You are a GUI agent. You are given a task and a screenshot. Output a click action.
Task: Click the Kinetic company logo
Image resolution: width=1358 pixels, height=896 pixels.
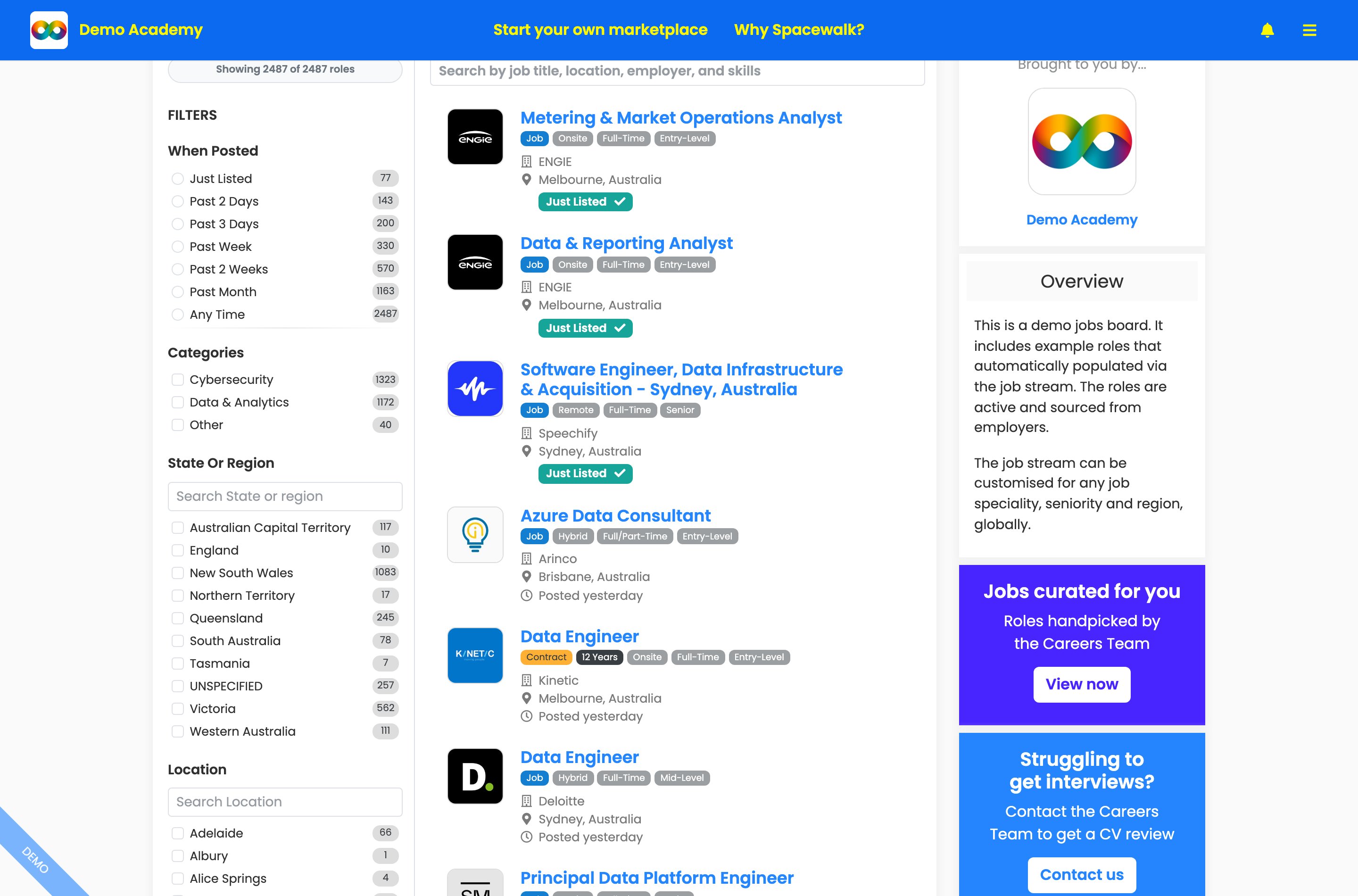click(475, 655)
